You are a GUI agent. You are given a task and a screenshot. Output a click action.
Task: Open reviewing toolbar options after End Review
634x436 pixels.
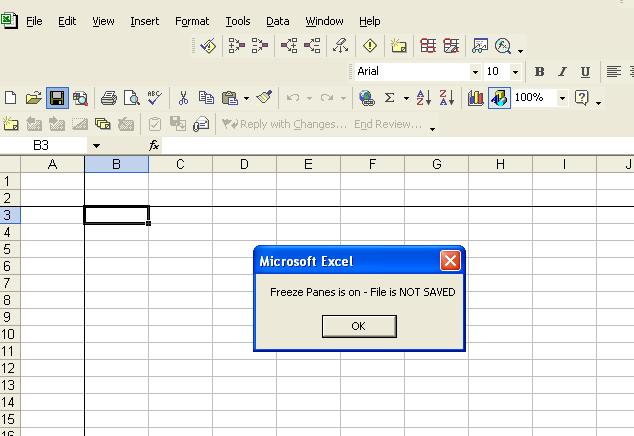(432, 129)
